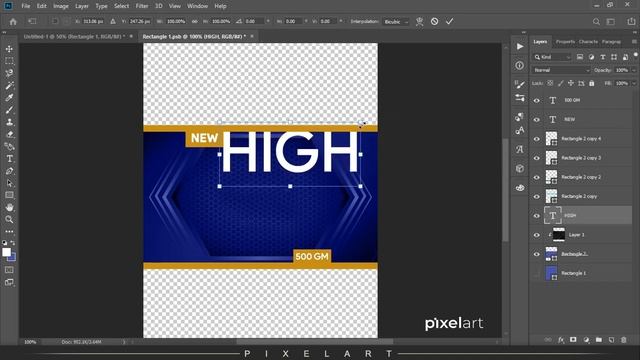This screenshot has height=360, width=640.
Task: Click the Share icon at top right
Action: click(631, 21)
